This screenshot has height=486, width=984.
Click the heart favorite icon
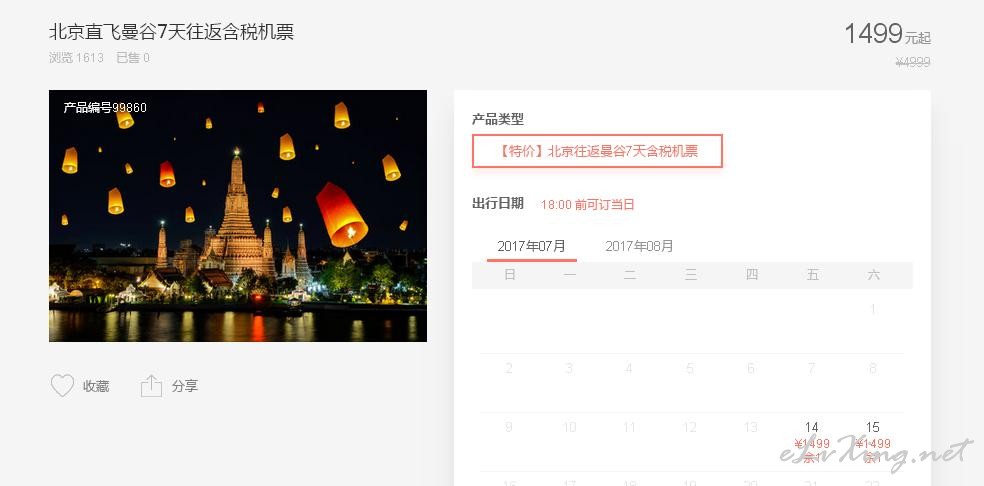click(62, 386)
